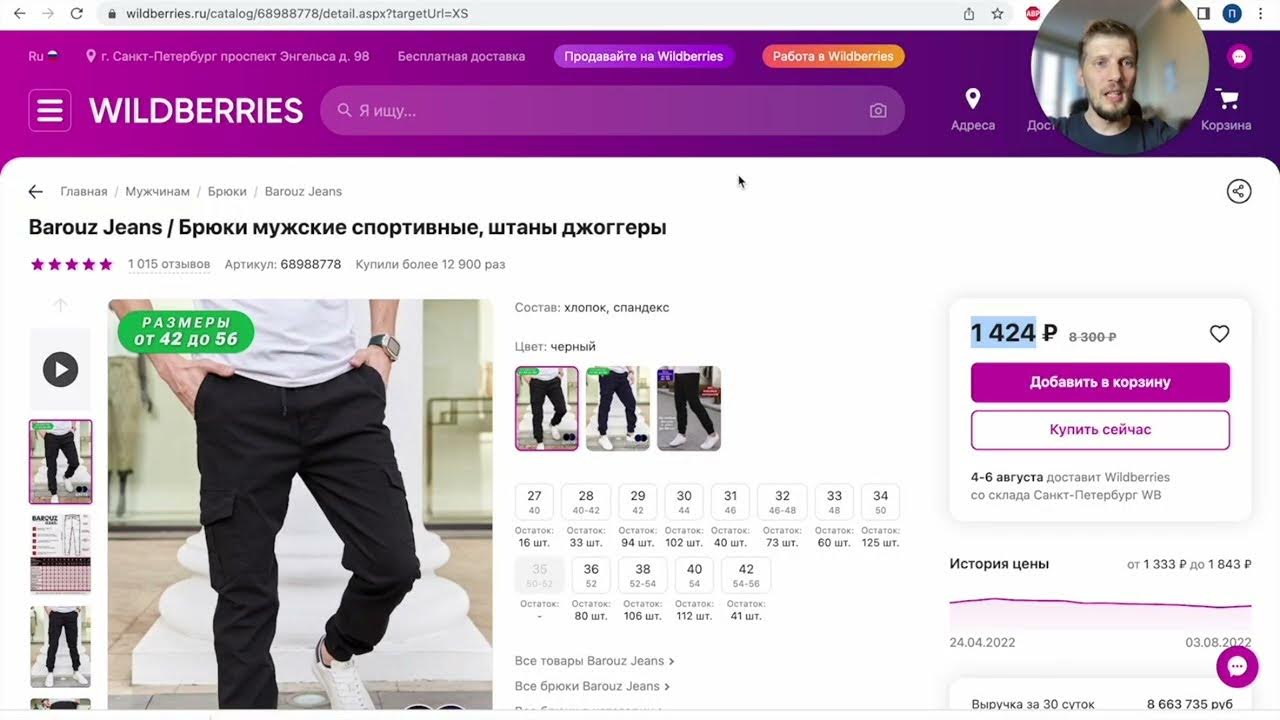Screen dimensions: 1280x720
Task: Click the browser share page icon
Action: [x=969, y=14]
